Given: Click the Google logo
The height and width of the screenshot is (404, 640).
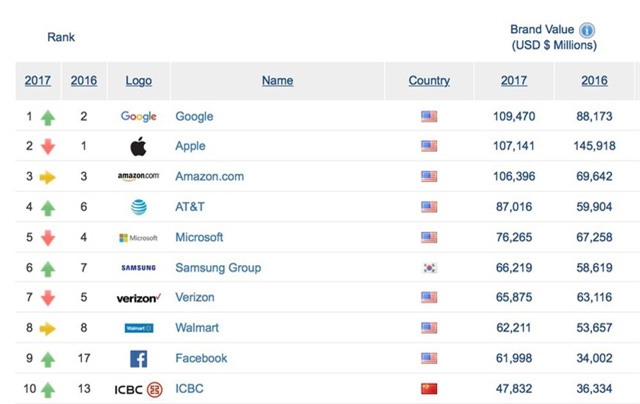Looking at the screenshot, I should pos(138,116).
